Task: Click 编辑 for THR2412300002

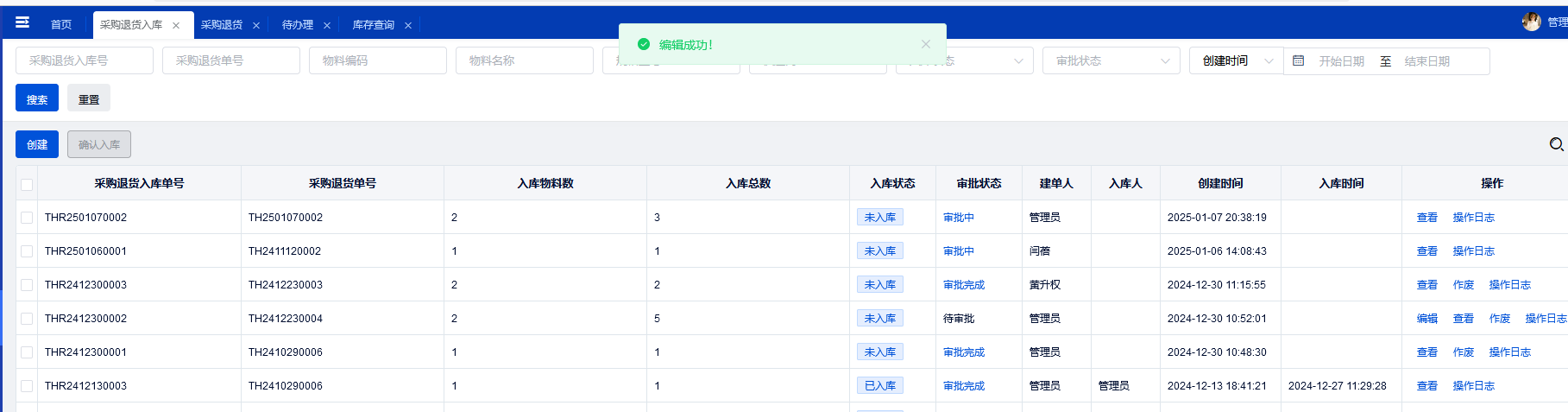Action: tap(1427, 319)
